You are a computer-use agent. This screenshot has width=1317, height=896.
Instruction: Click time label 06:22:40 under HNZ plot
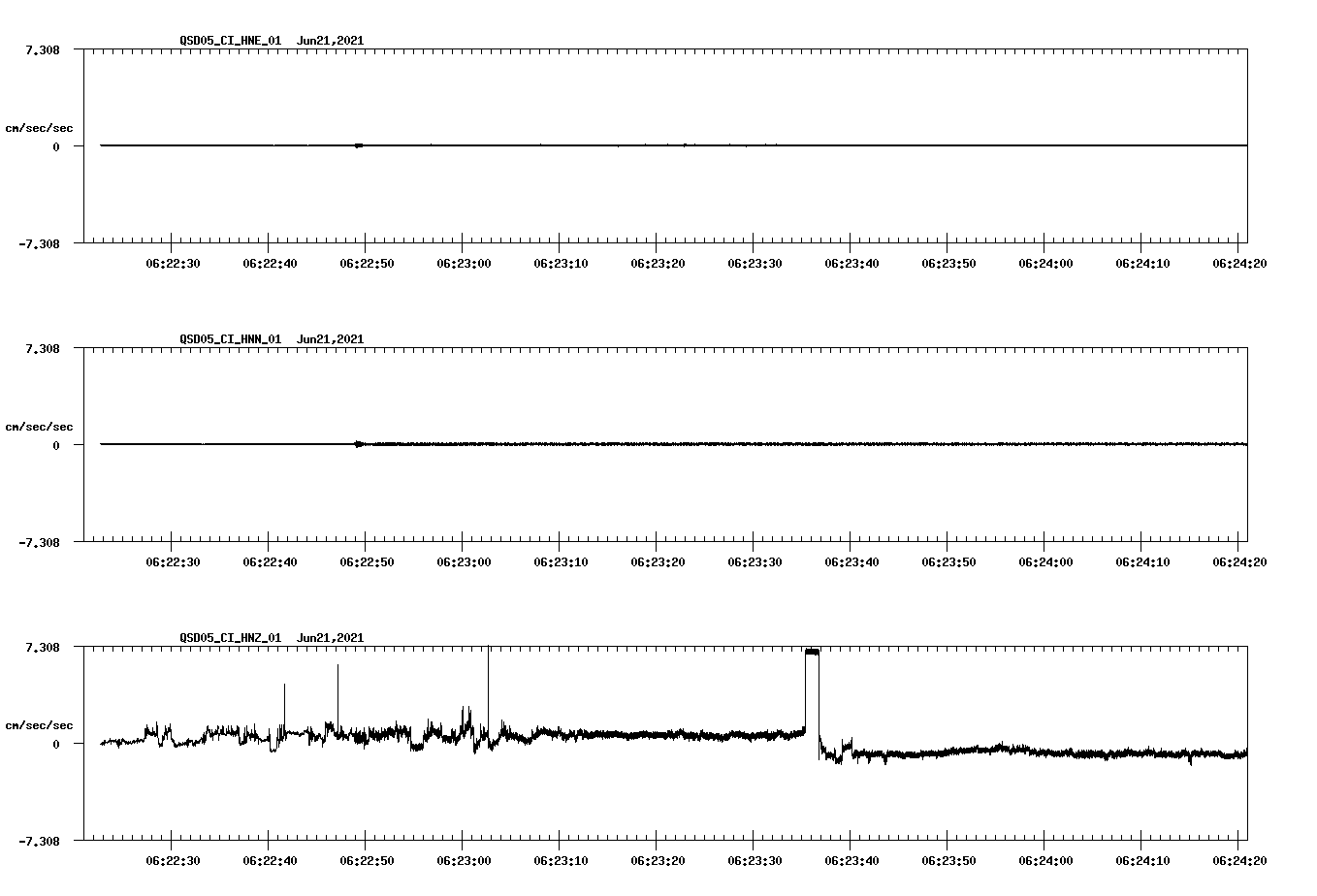pos(270,860)
